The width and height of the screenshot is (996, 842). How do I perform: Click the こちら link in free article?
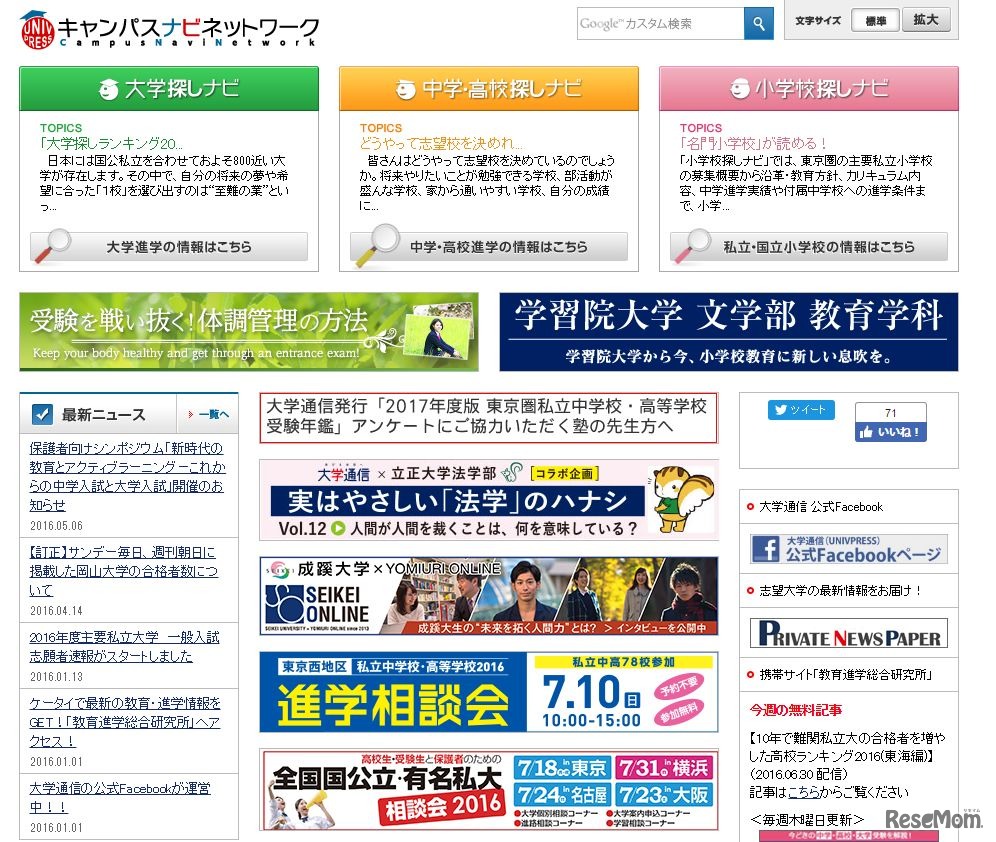point(803,792)
